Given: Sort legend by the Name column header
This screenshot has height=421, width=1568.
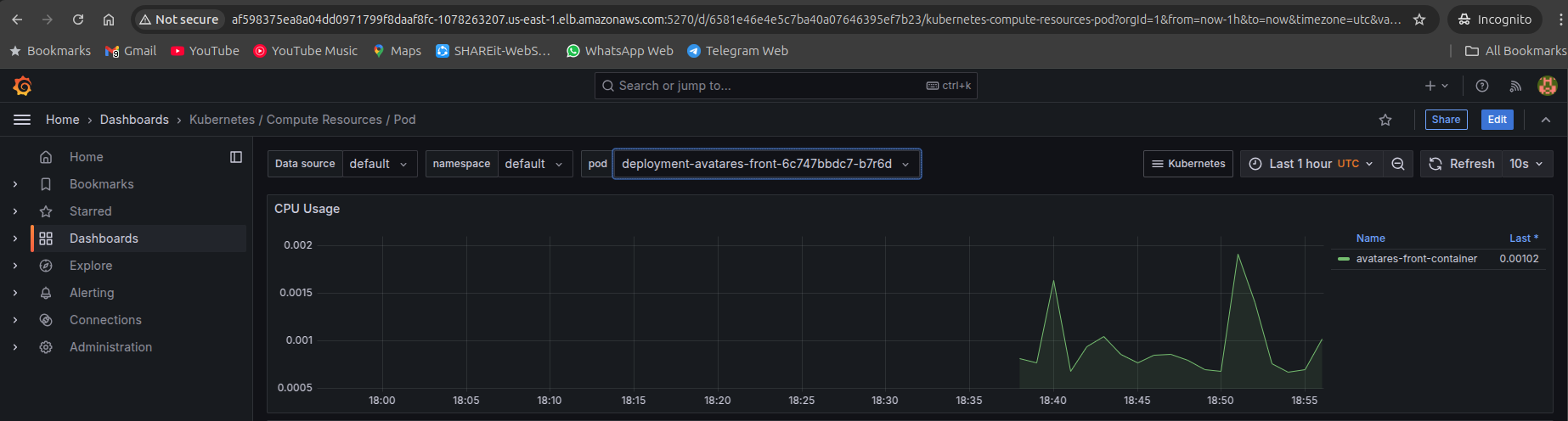Looking at the screenshot, I should (1370, 239).
